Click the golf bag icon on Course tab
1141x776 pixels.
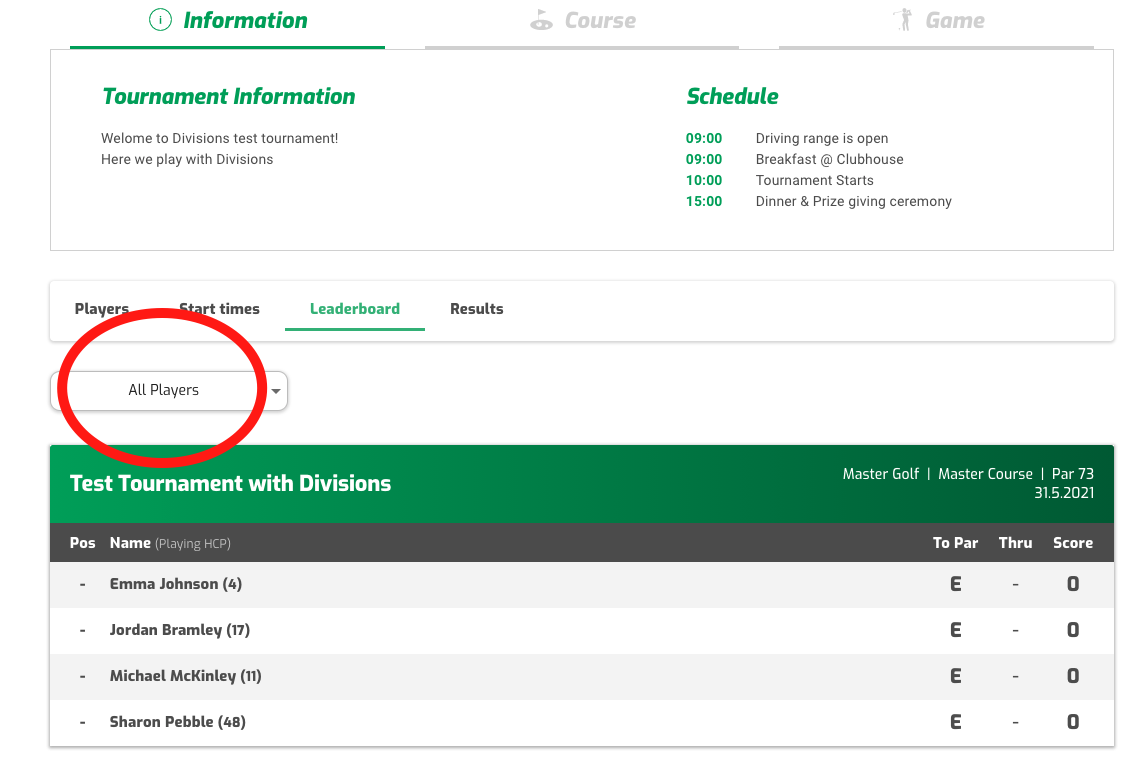(541, 18)
